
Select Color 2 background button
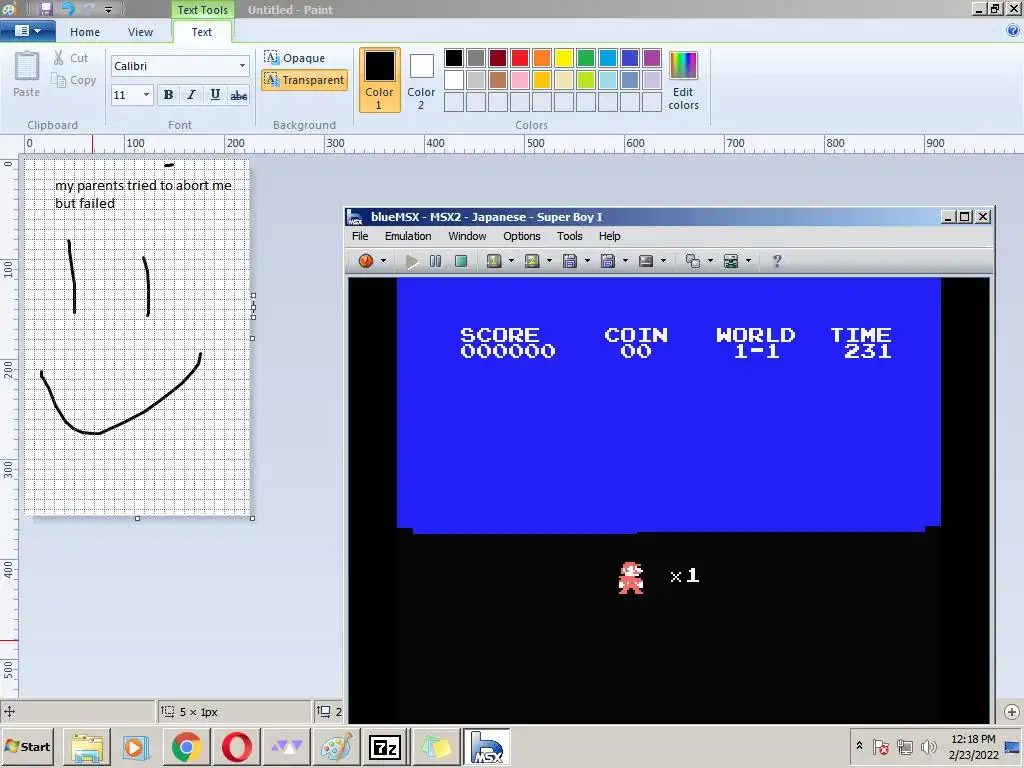(x=421, y=80)
